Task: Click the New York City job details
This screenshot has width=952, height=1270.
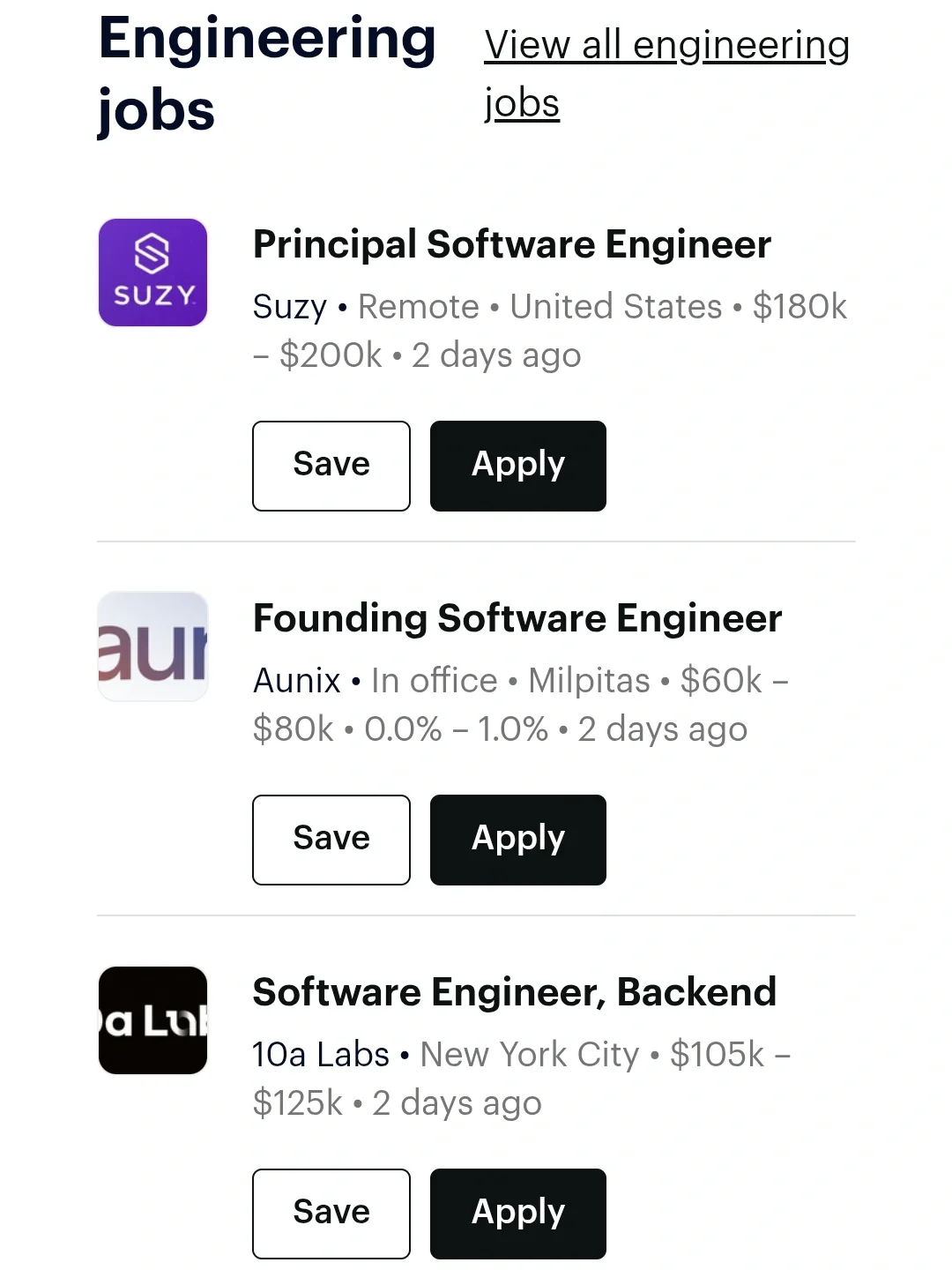Action: [x=529, y=1055]
